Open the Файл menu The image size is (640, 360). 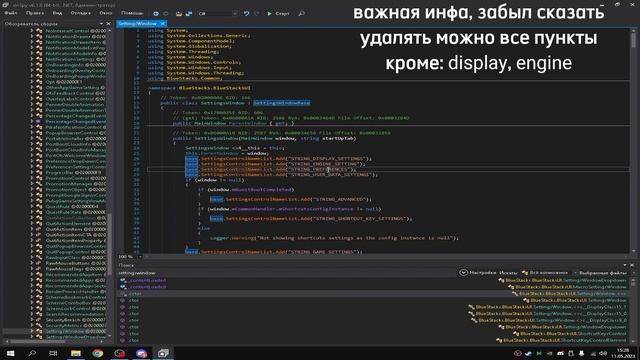click(x=11, y=13)
